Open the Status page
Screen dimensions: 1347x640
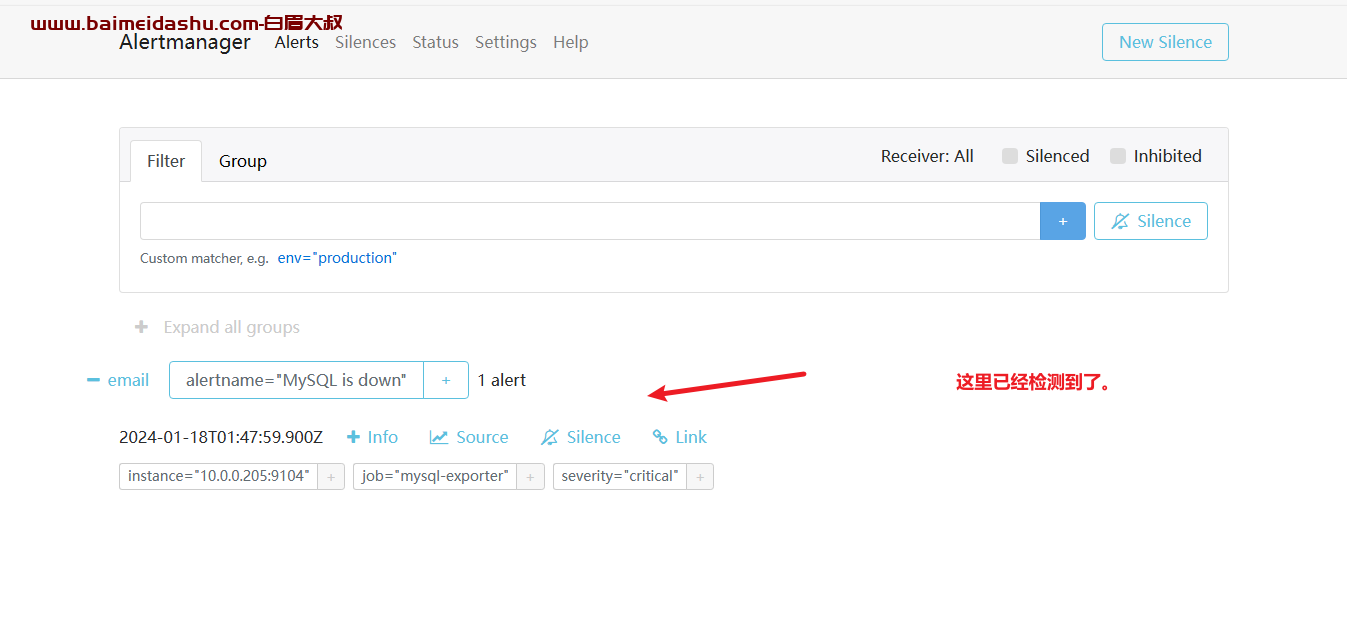point(435,42)
